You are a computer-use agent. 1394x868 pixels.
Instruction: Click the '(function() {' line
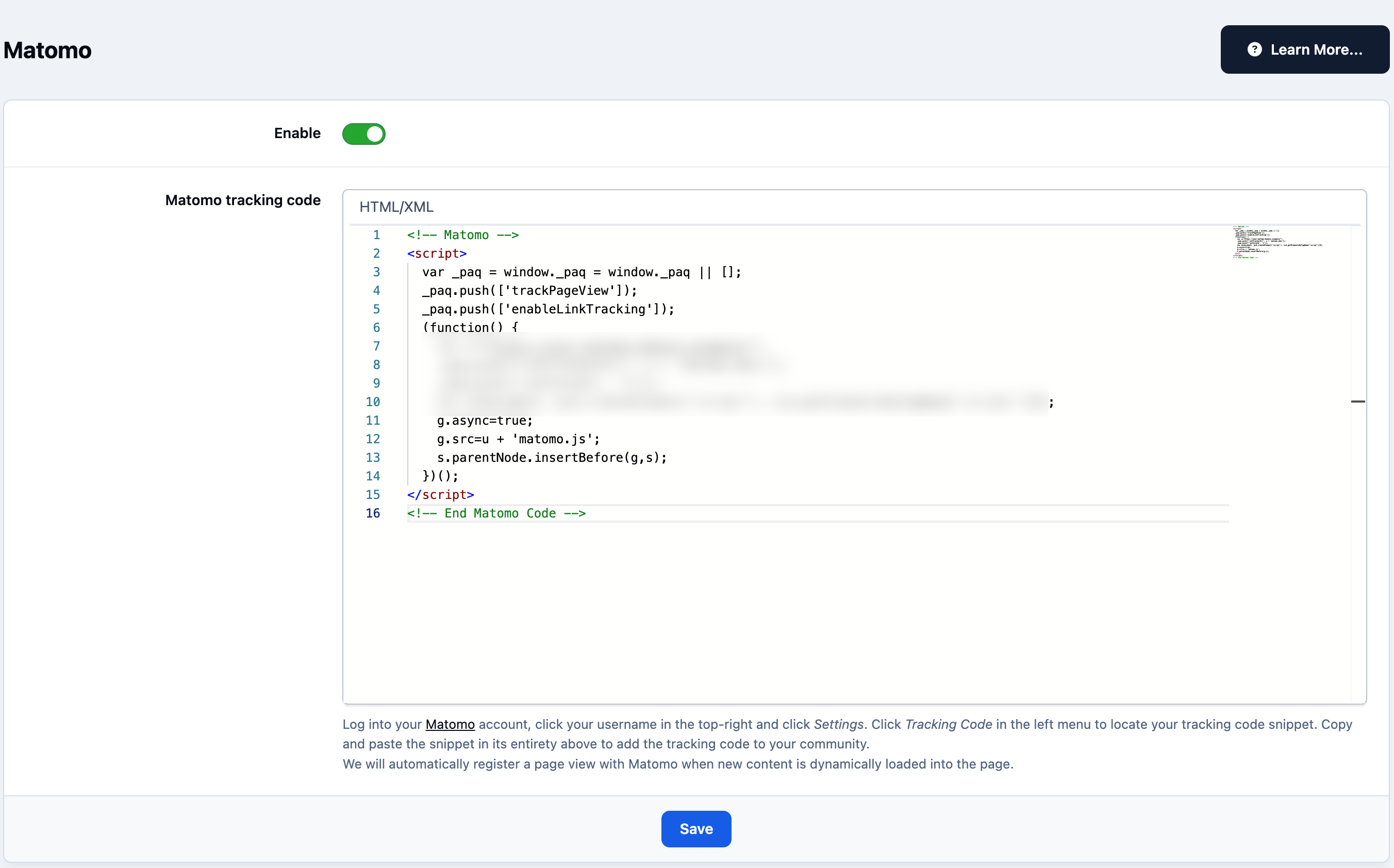pyautogui.click(x=470, y=327)
